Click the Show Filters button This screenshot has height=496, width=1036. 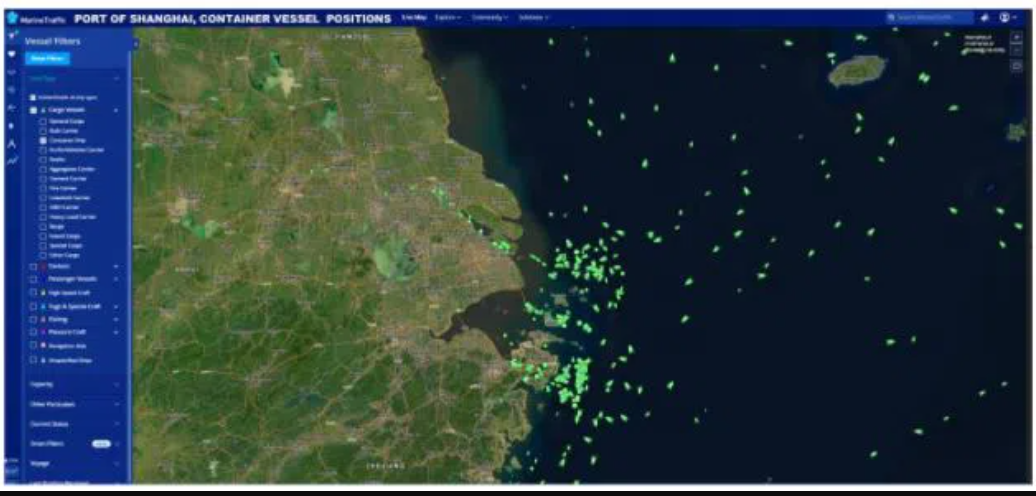50,58
